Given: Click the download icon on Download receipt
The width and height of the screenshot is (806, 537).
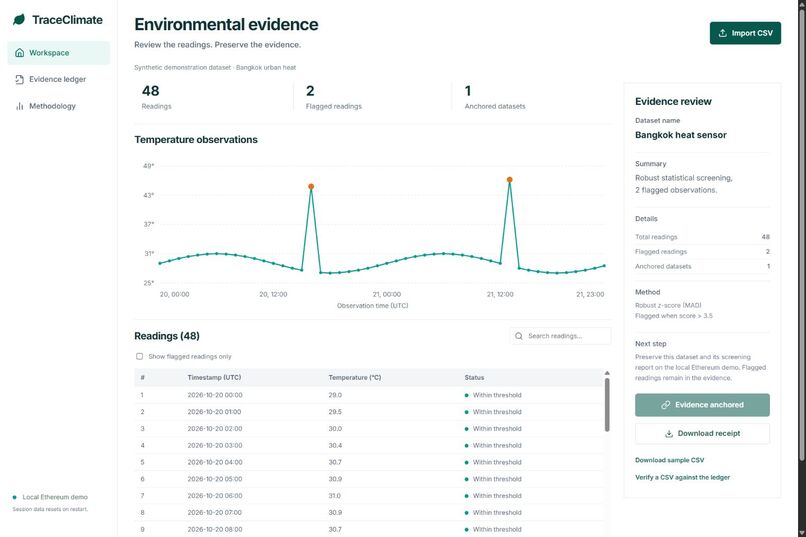Looking at the screenshot, I should coord(669,434).
